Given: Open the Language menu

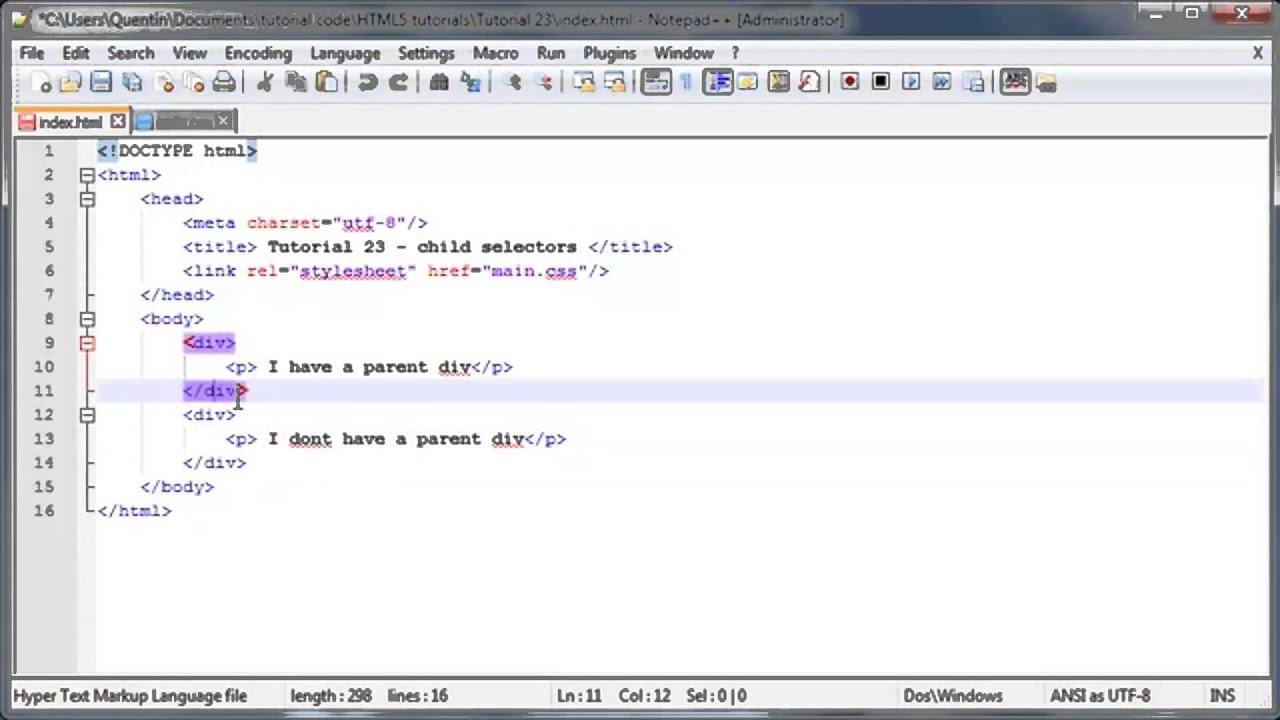Looking at the screenshot, I should (345, 53).
